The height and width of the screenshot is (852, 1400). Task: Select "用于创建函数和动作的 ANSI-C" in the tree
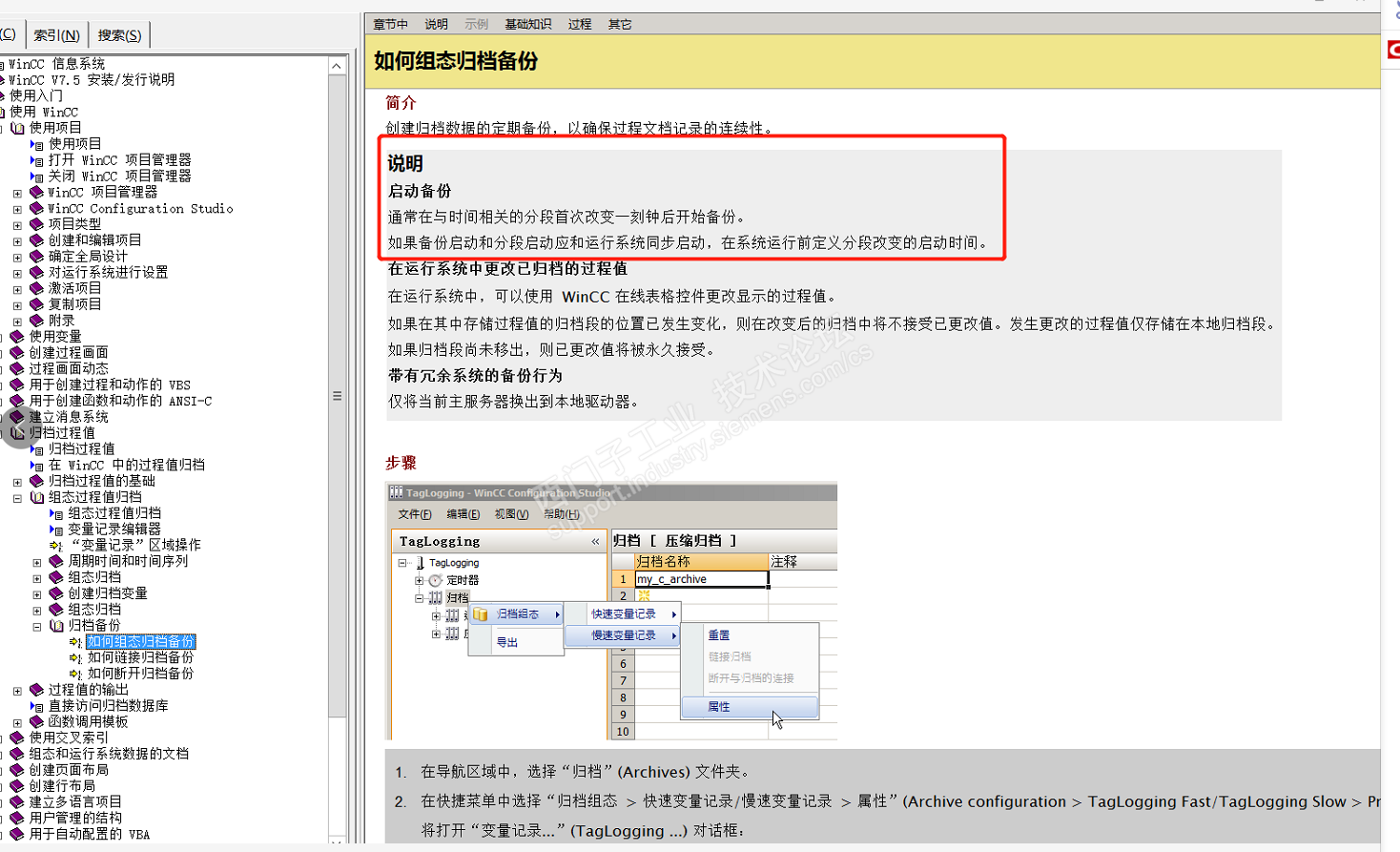pyautogui.click(x=120, y=401)
